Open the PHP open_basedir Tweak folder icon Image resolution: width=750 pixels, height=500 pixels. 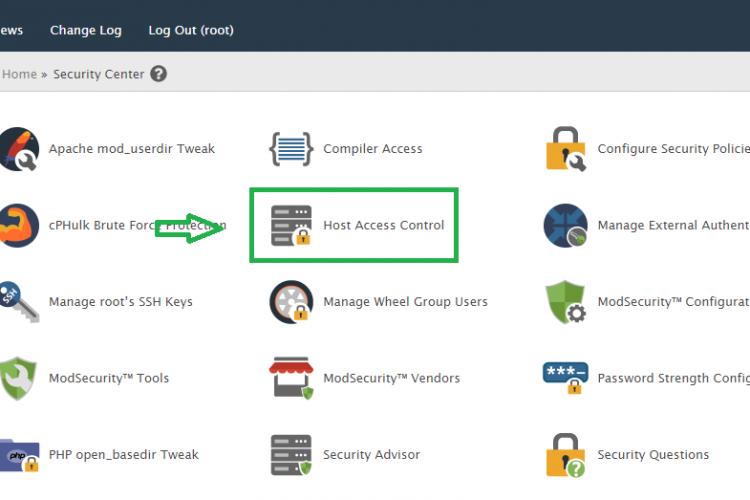[19, 455]
